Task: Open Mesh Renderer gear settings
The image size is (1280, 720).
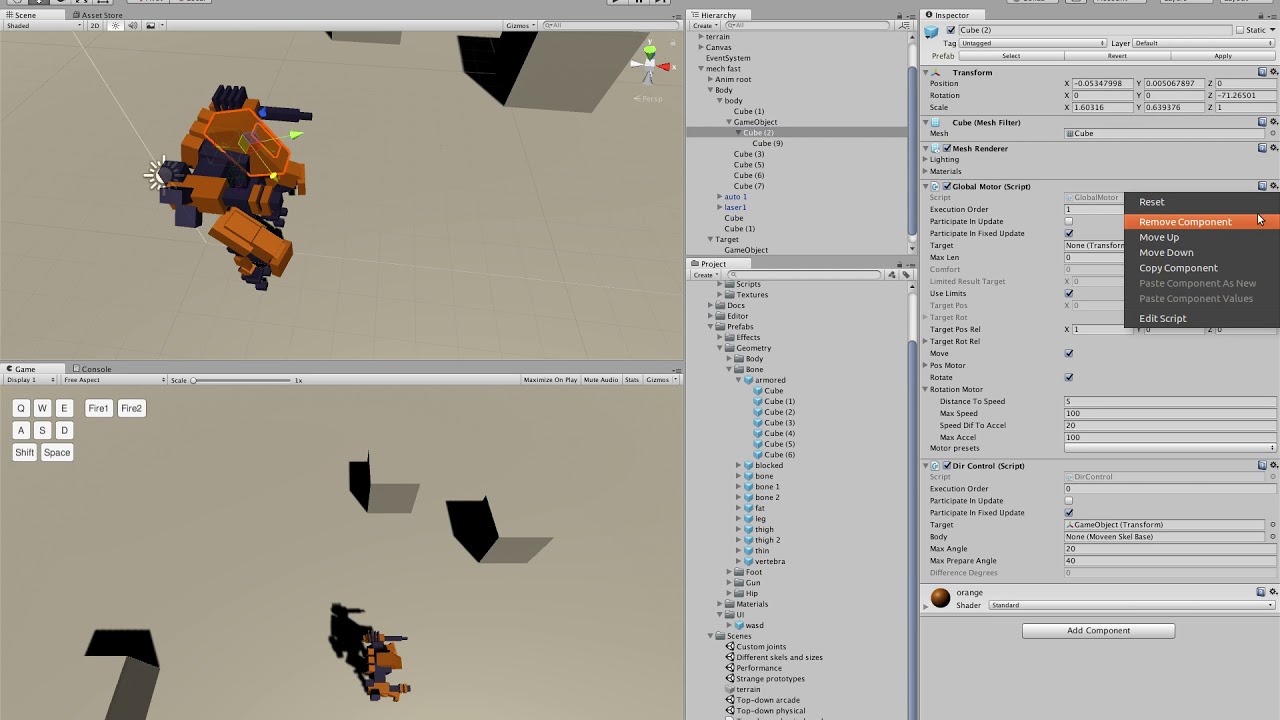Action: click(1274, 148)
